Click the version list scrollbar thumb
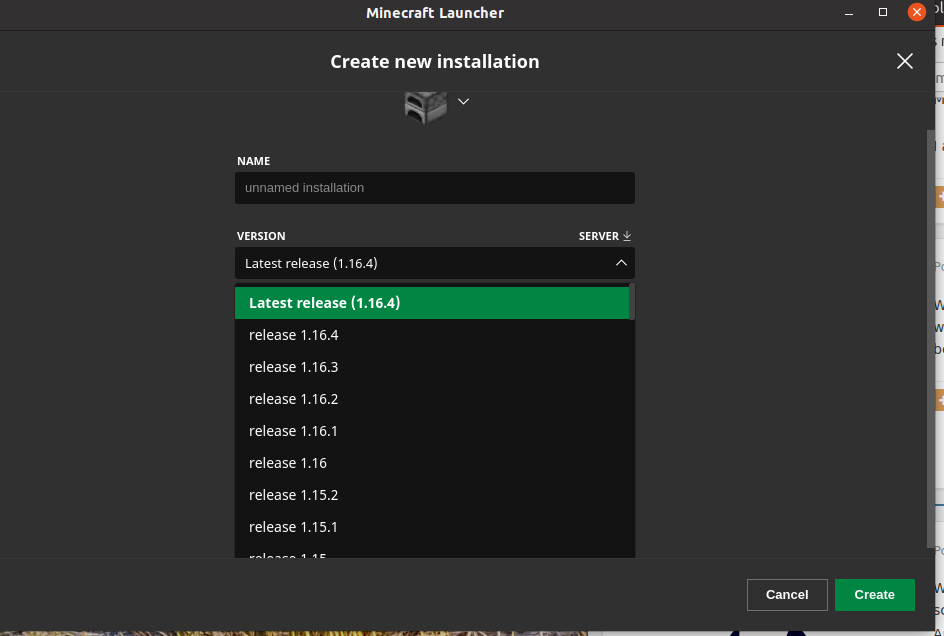Screen dimensions: 944x636 coord(632,301)
